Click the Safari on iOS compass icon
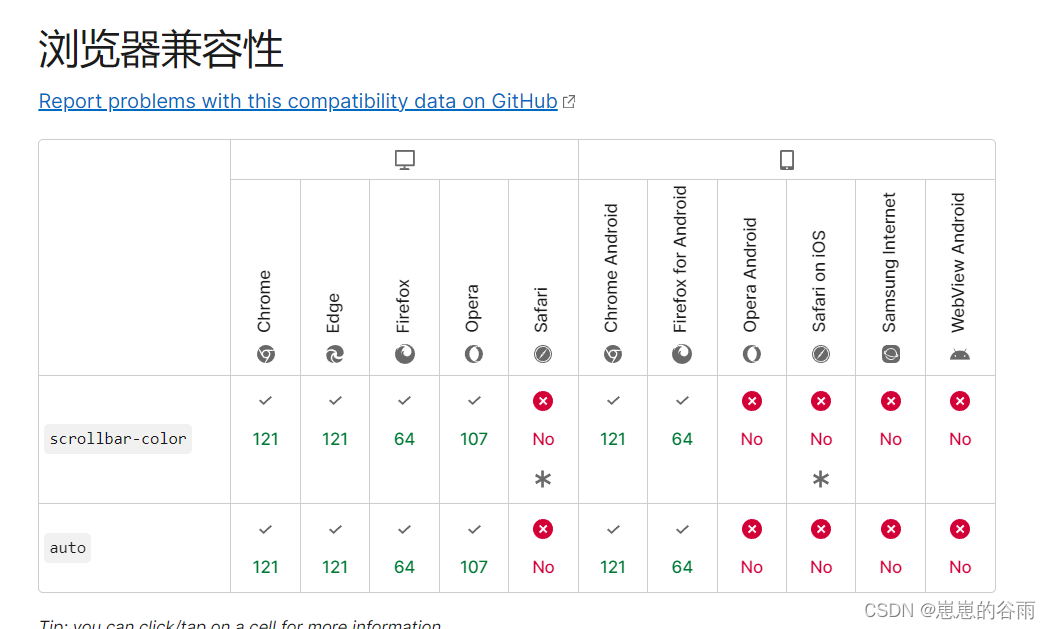This screenshot has height=629, width=1051. (x=820, y=354)
